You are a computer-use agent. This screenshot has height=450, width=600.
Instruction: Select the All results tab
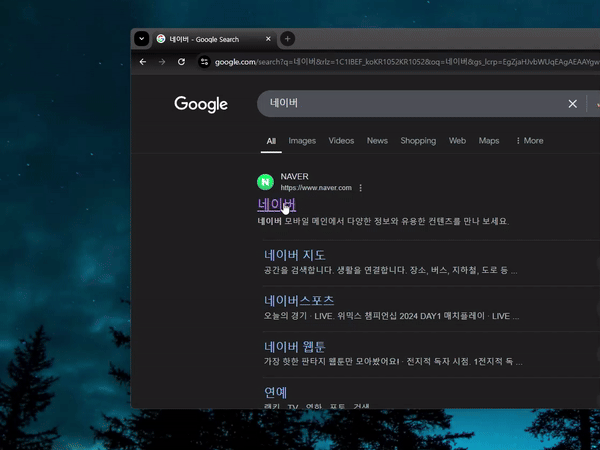[x=271, y=141]
